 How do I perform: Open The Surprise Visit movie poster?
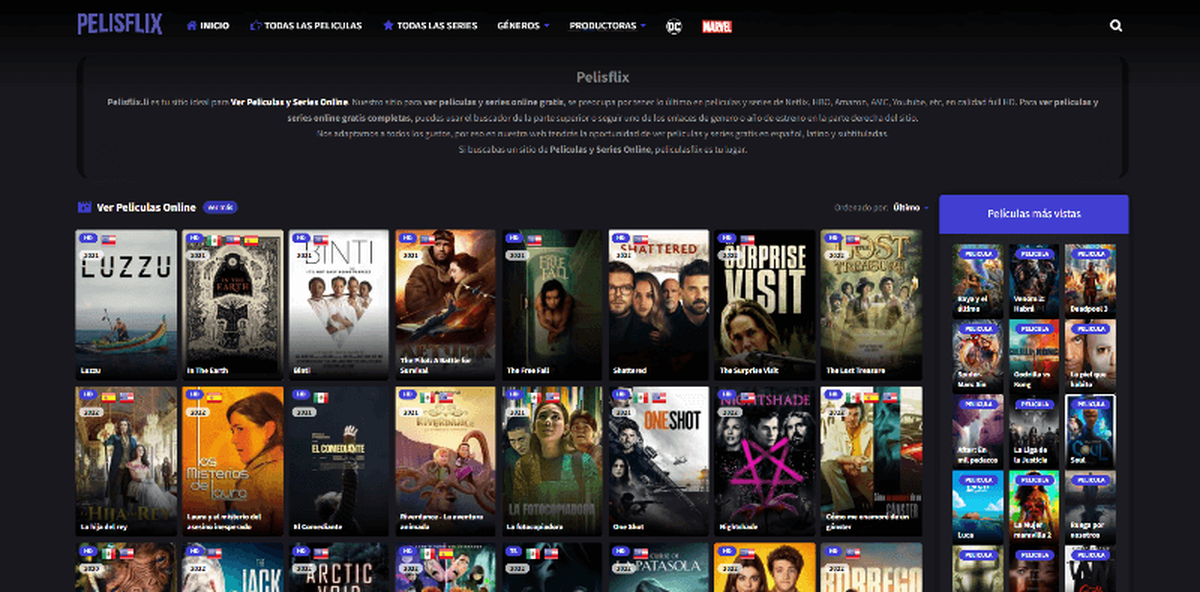(765, 304)
